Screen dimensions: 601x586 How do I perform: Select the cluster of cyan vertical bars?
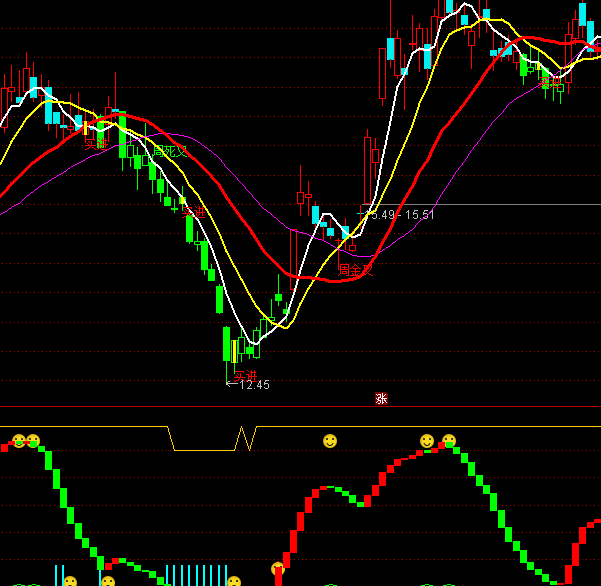pyautogui.click(x=197, y=575)
